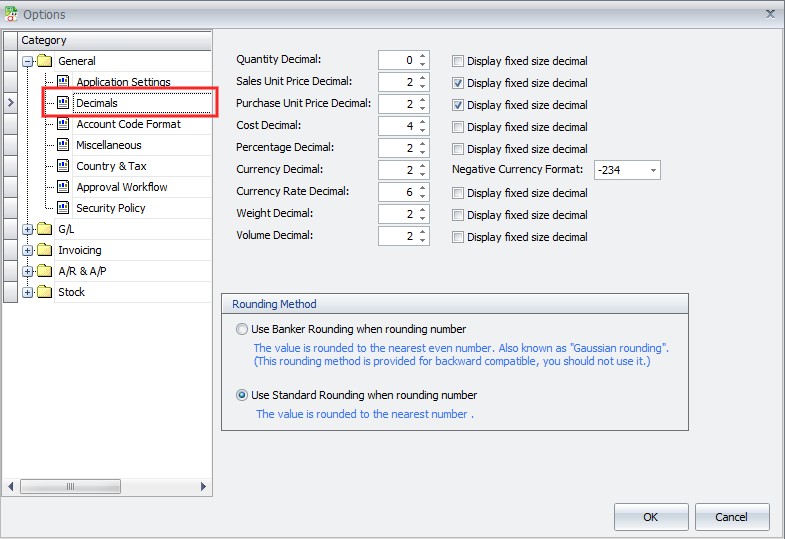Click the Miscellaneous item icon
This screenshot has width=785, height=539.
tap(63, 145)
